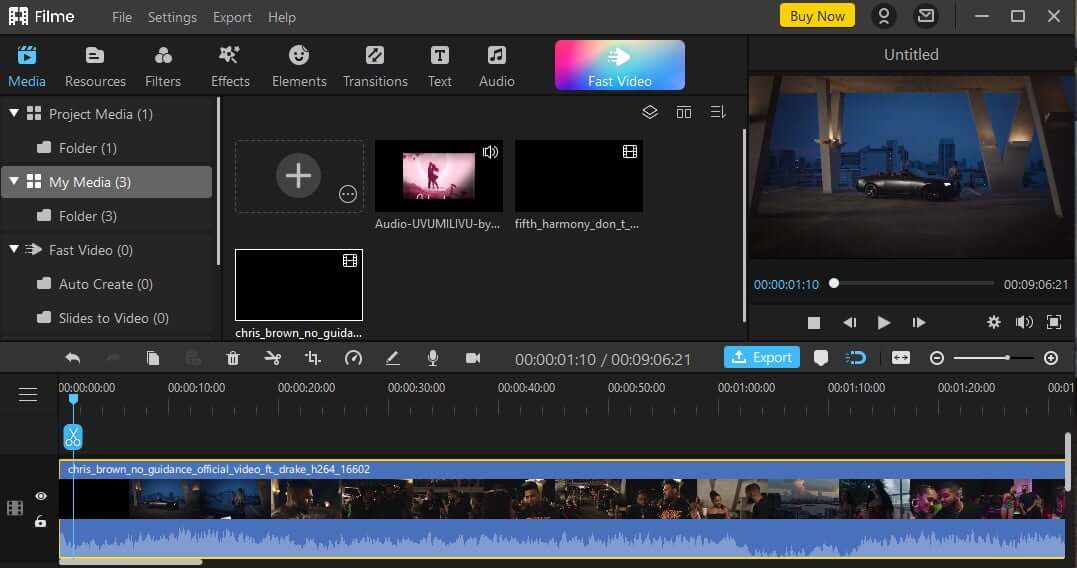Stop the preview playback
Image resolution: width=1077 pixels, height=568 pixels.
pyautogui.click(x=814, y=322)
